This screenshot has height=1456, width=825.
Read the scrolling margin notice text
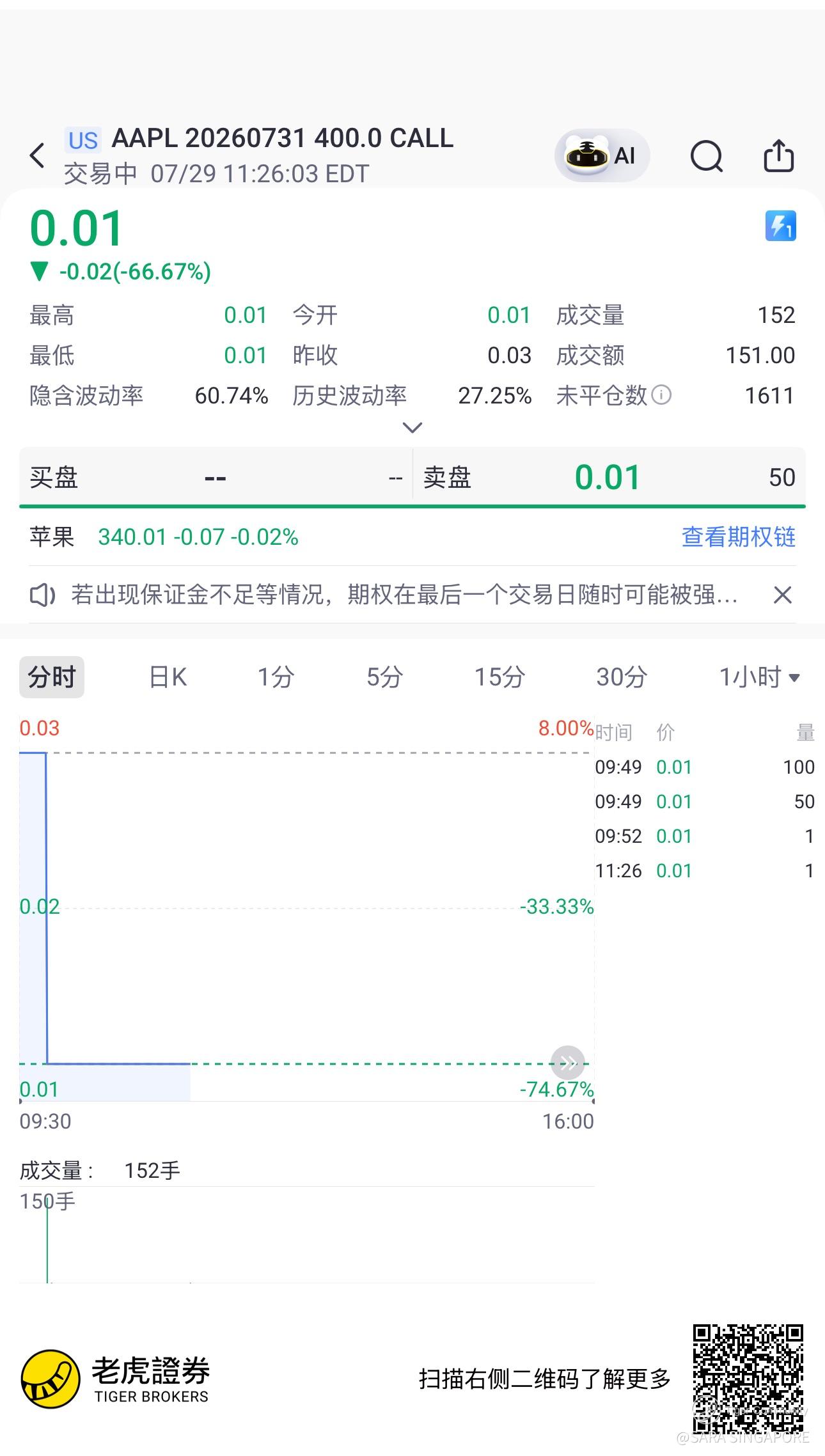404,595
